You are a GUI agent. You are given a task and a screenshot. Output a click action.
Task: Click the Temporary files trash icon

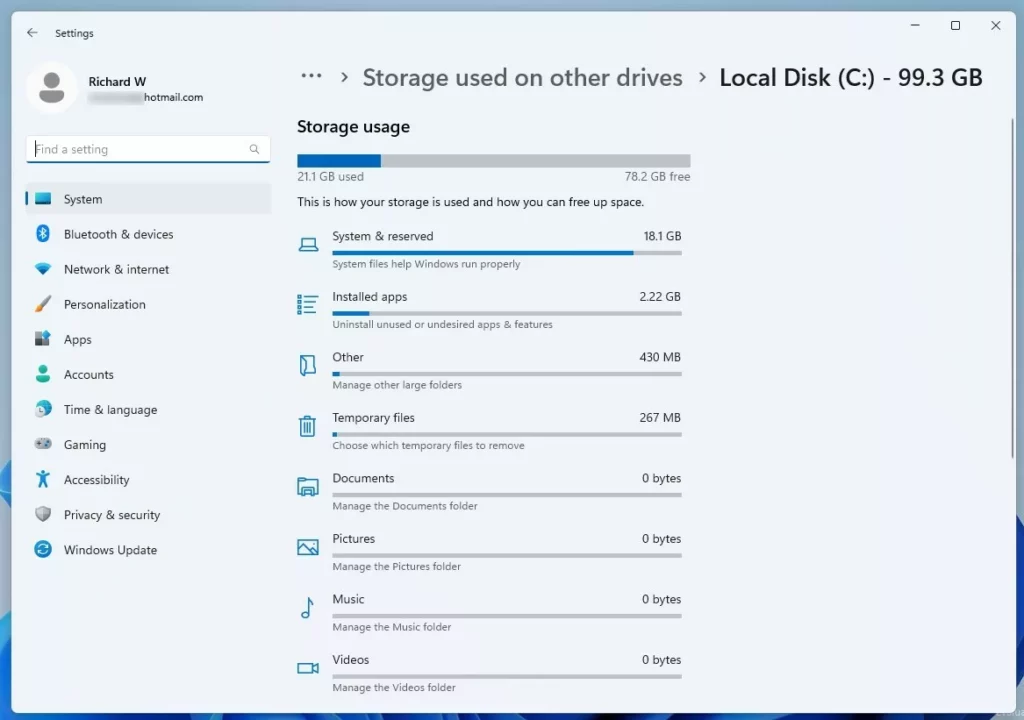click(x=308, y=426)
